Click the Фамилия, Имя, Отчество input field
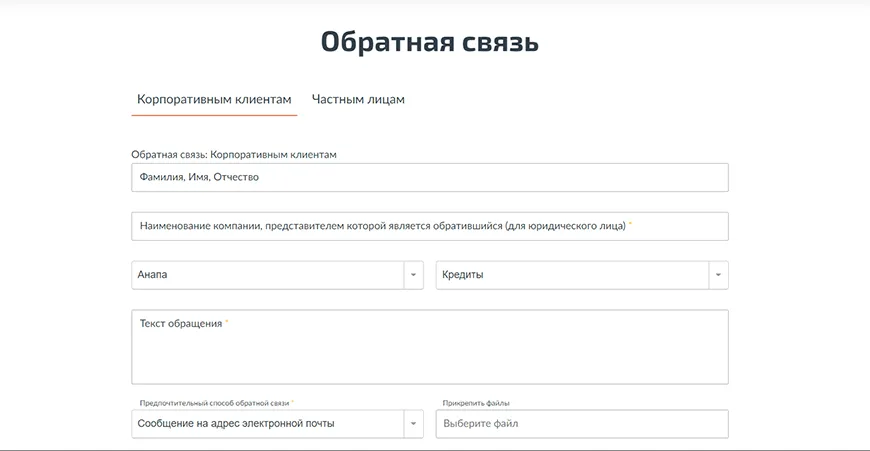Viewport: 870px width, 451px height. 429,177
